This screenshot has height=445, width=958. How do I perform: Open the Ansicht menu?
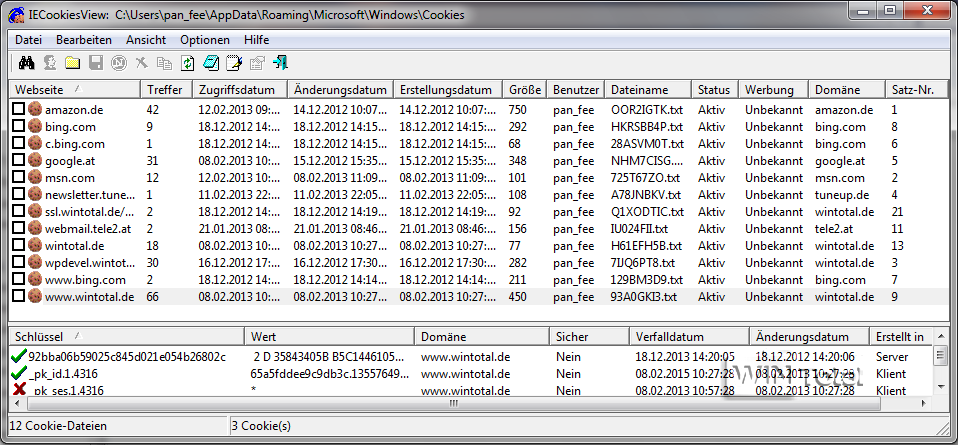pos(146,40)
